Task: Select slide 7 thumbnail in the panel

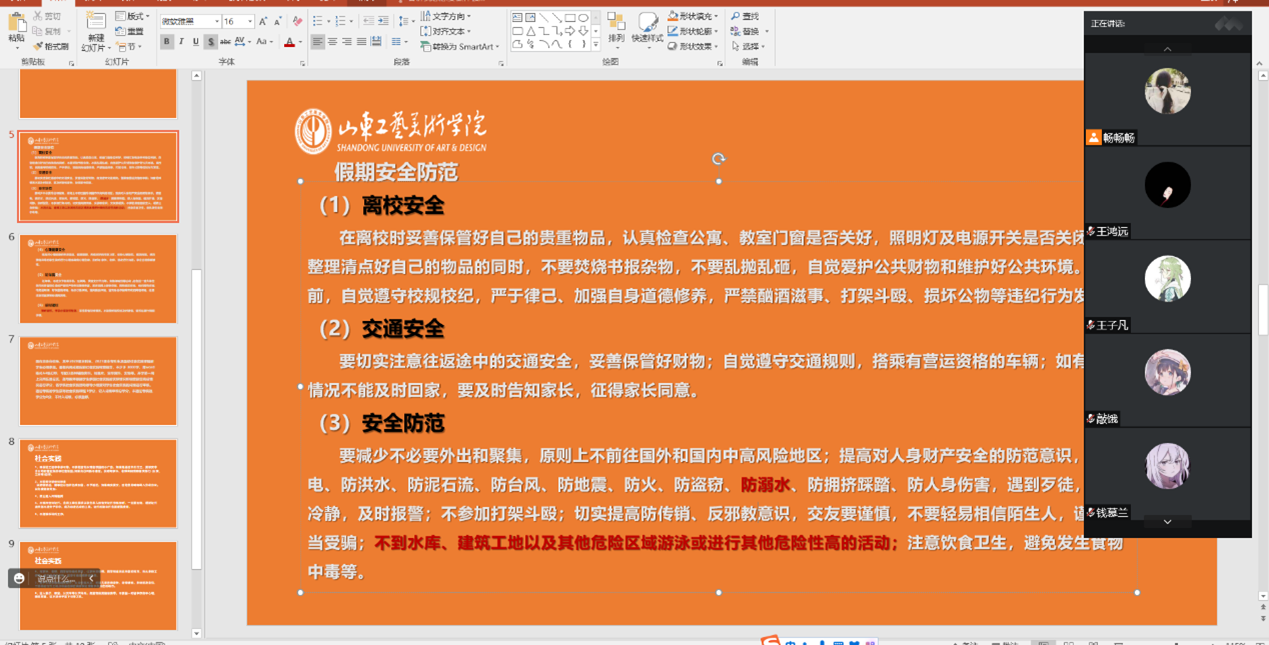Action: click(98, 380)
